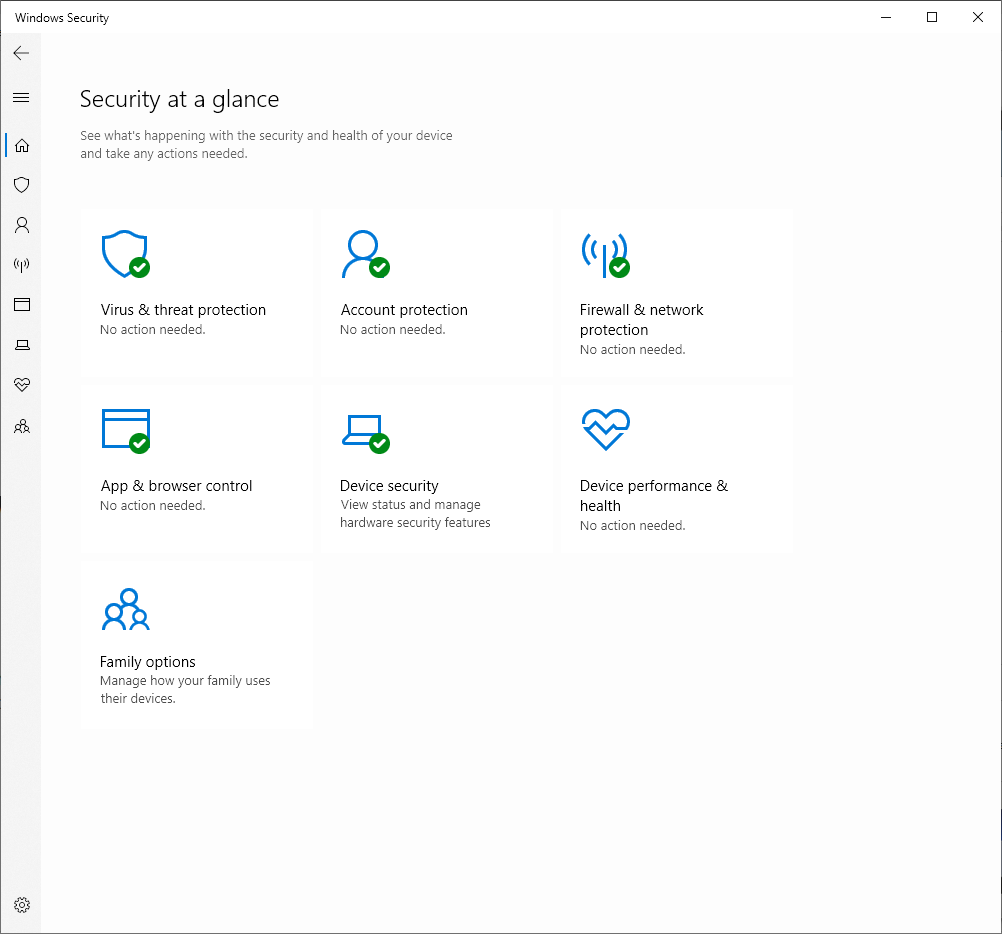Click 'No action needed.' under Account protection
This screenshot has width=1002, height=934.
click(392, 330)
